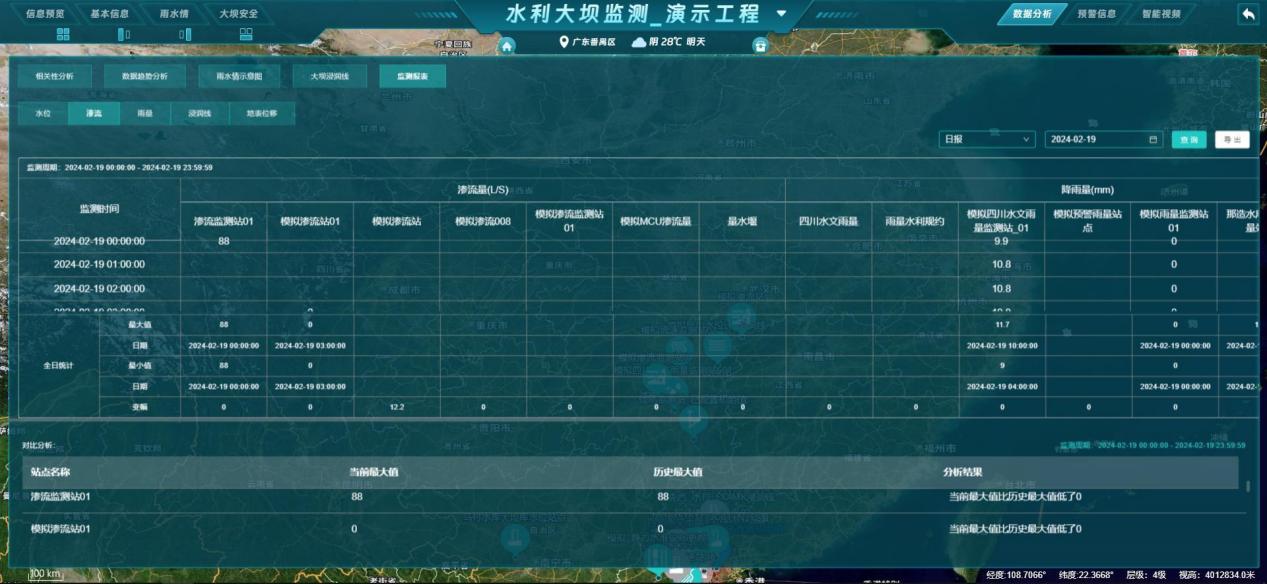Click the home icon on the map
1267x584 pixels.
[x=507, y=45]
